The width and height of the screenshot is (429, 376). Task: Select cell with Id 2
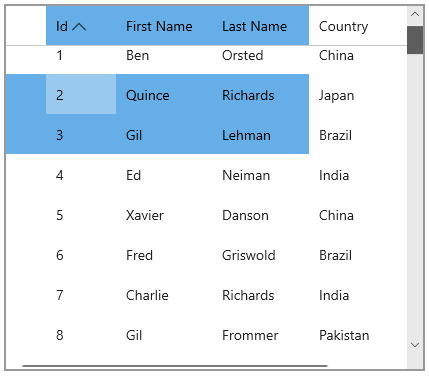click(x=81, y=94)
